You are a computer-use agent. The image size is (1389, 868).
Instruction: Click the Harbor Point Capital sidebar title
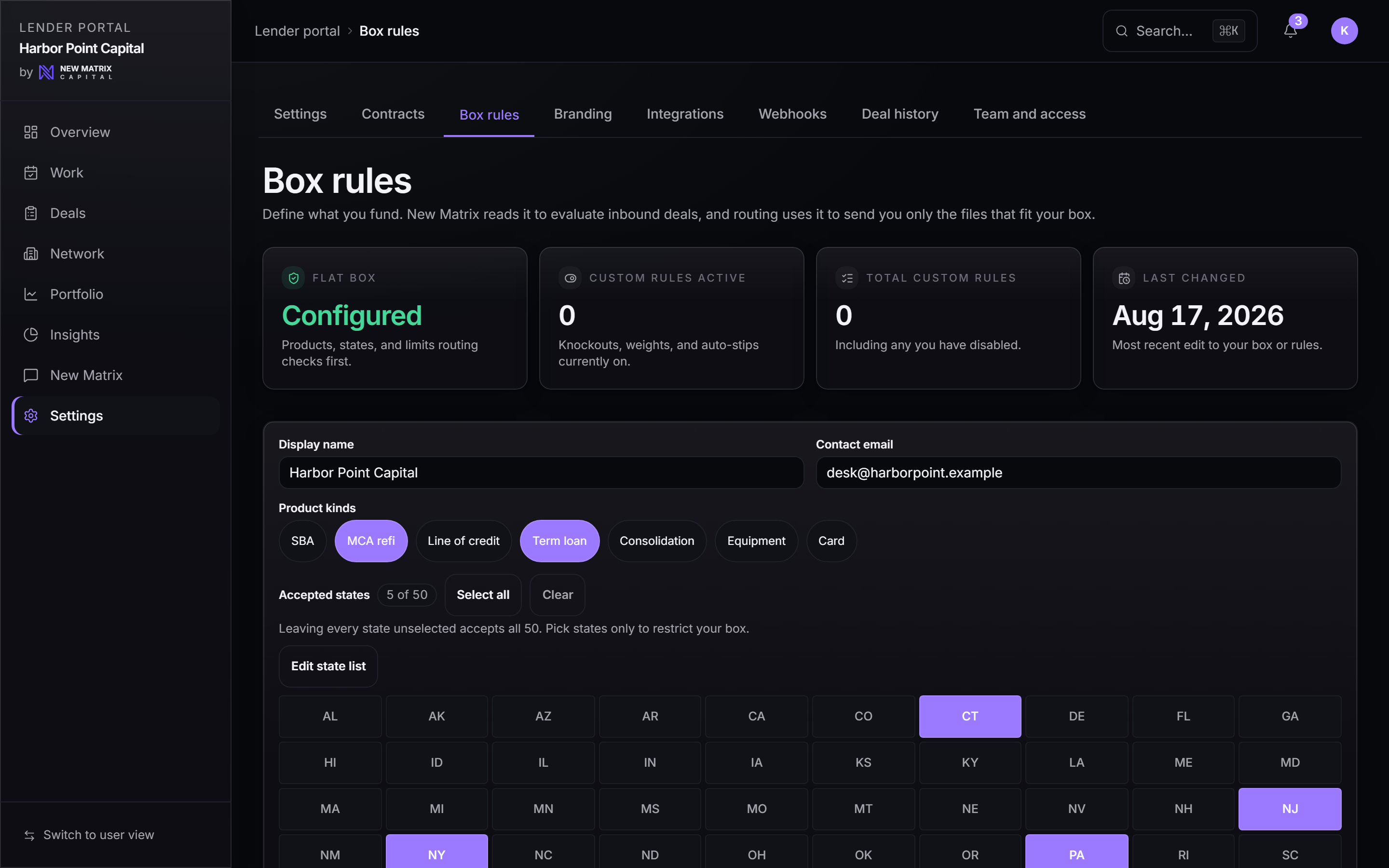82,48
